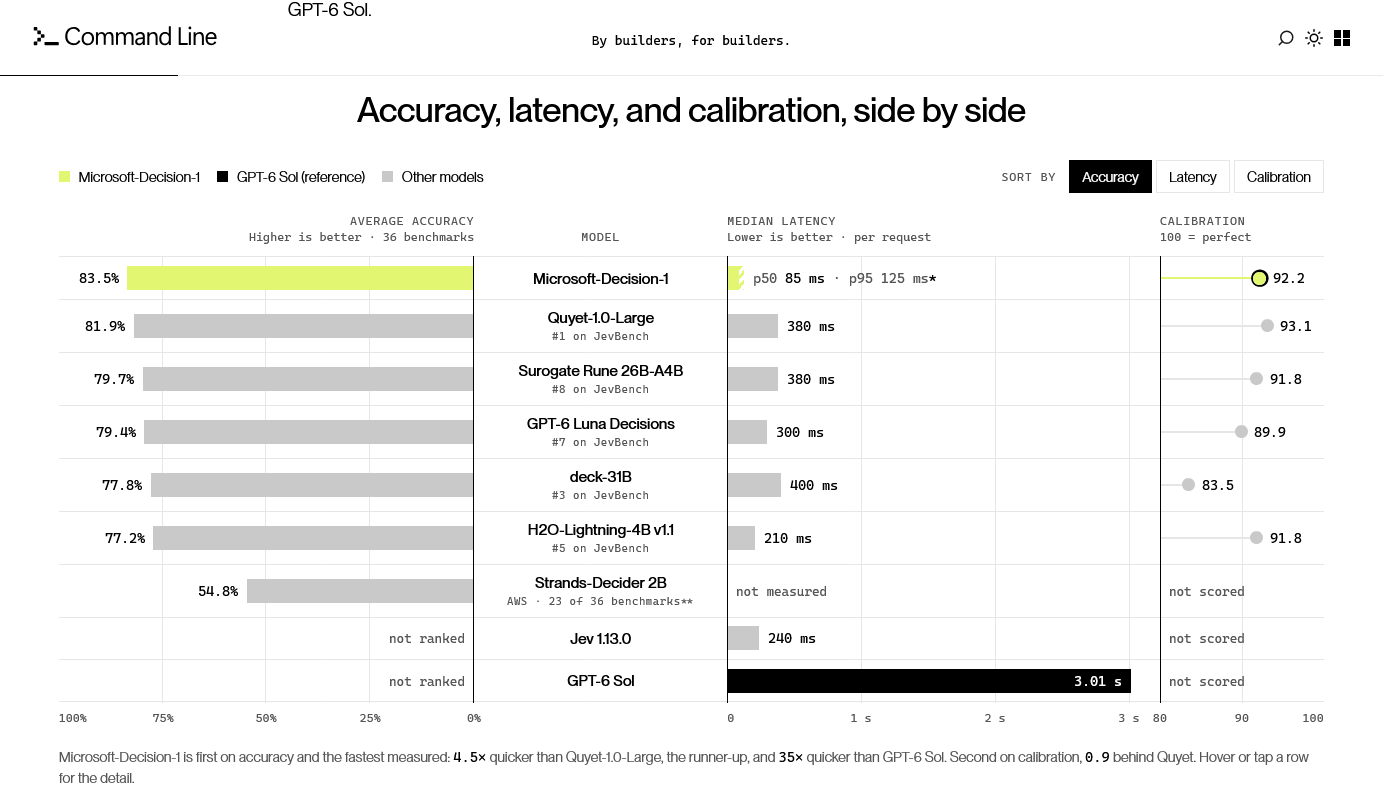Click the H2O-Lightning-4B v1.1 model name

click(600, 530)
